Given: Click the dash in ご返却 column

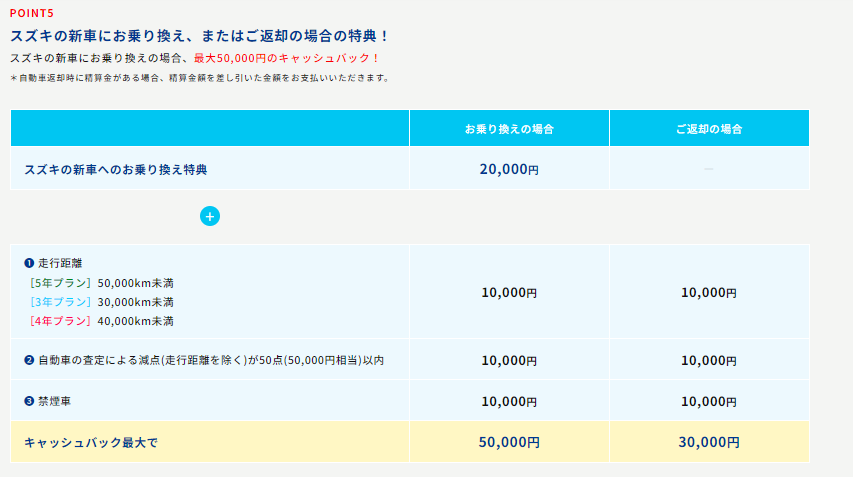Looking at the screenshot, I should (x=709, y=169).
